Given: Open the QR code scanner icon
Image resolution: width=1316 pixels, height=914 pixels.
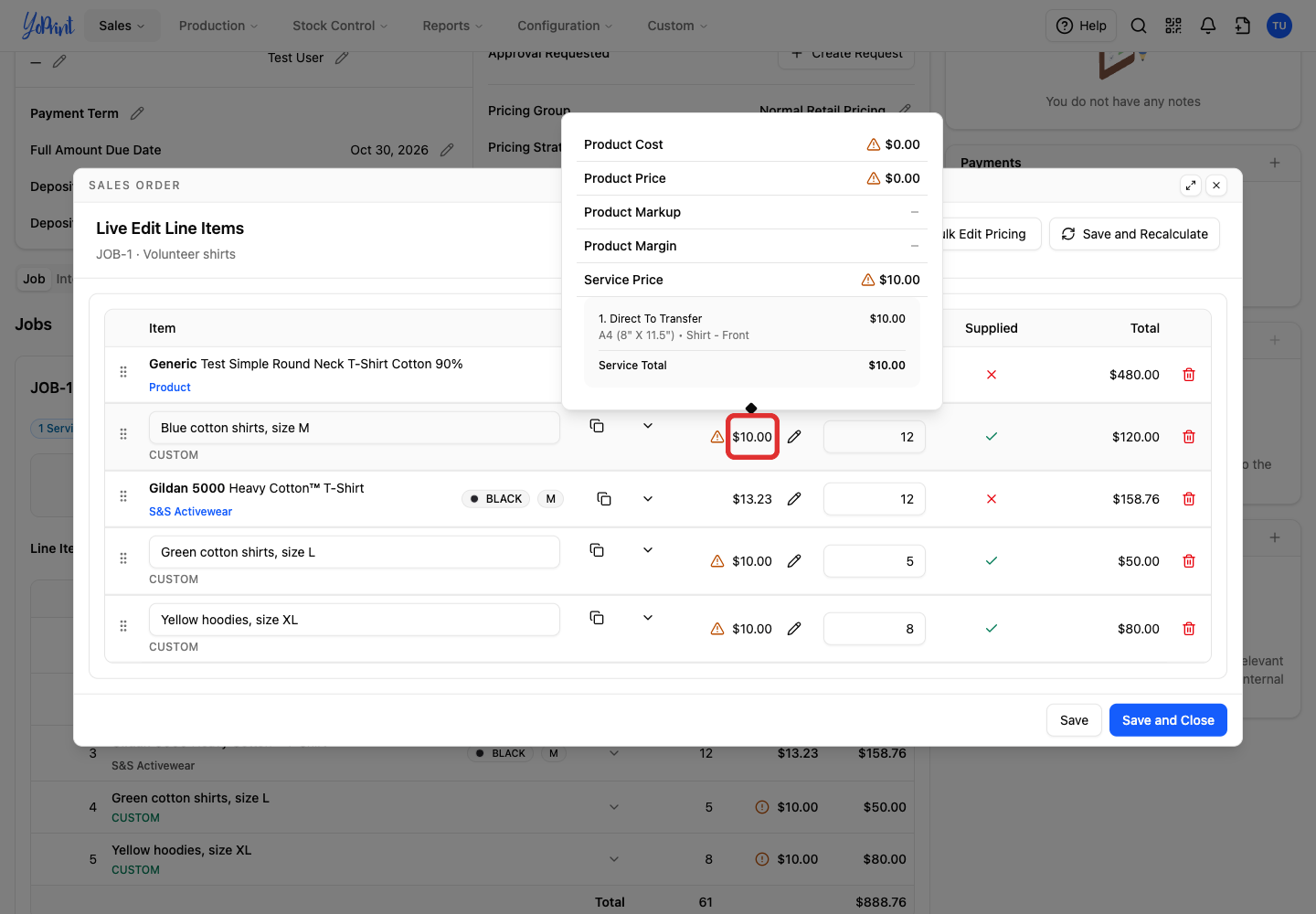Looking at the screenshot, I should [x=1173, y=26].
